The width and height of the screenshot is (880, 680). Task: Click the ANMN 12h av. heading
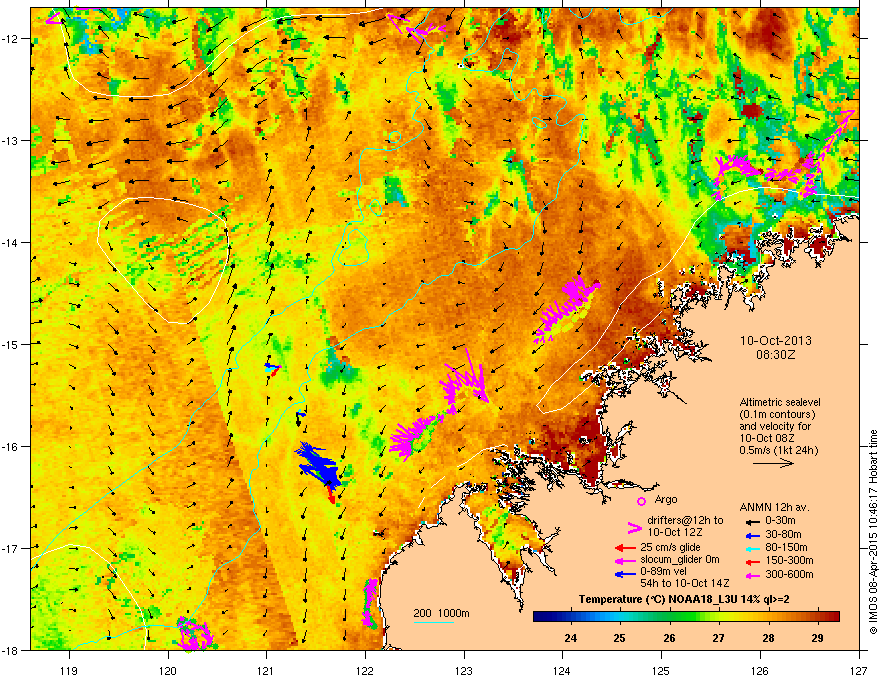(774, 507)
